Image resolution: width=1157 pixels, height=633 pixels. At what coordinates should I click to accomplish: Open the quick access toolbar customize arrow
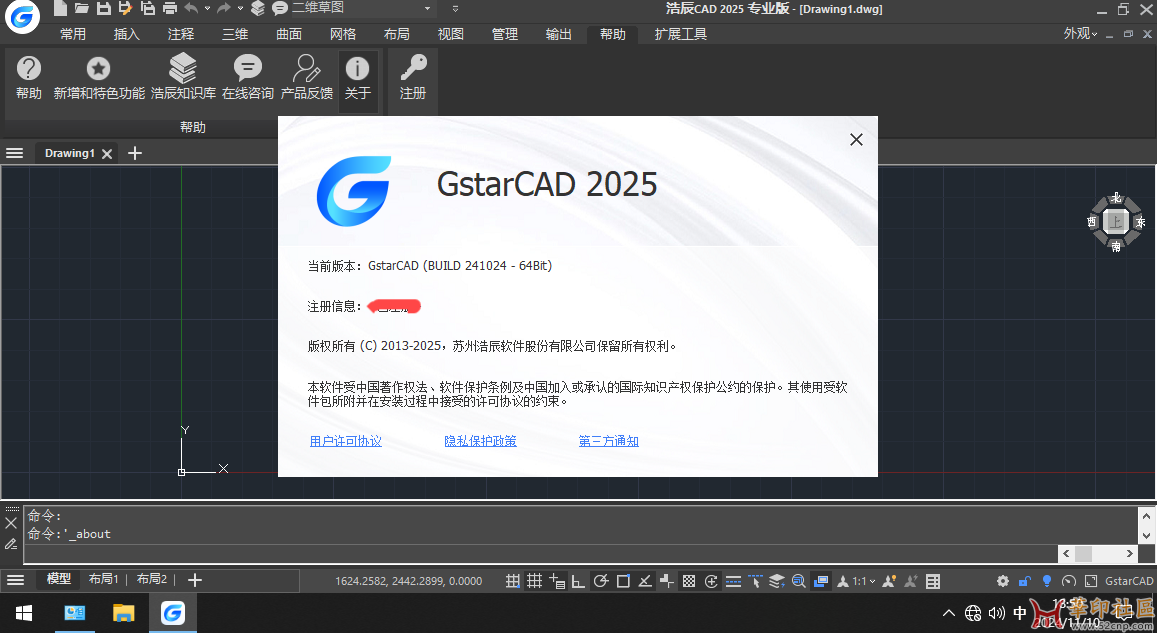click(x=455, y=8)
